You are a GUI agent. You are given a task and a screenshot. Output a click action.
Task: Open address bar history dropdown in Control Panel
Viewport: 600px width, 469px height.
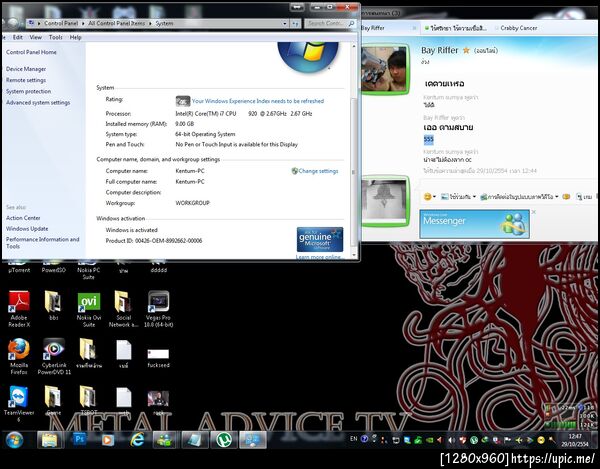pyautogui.click(x=285, y=23)
